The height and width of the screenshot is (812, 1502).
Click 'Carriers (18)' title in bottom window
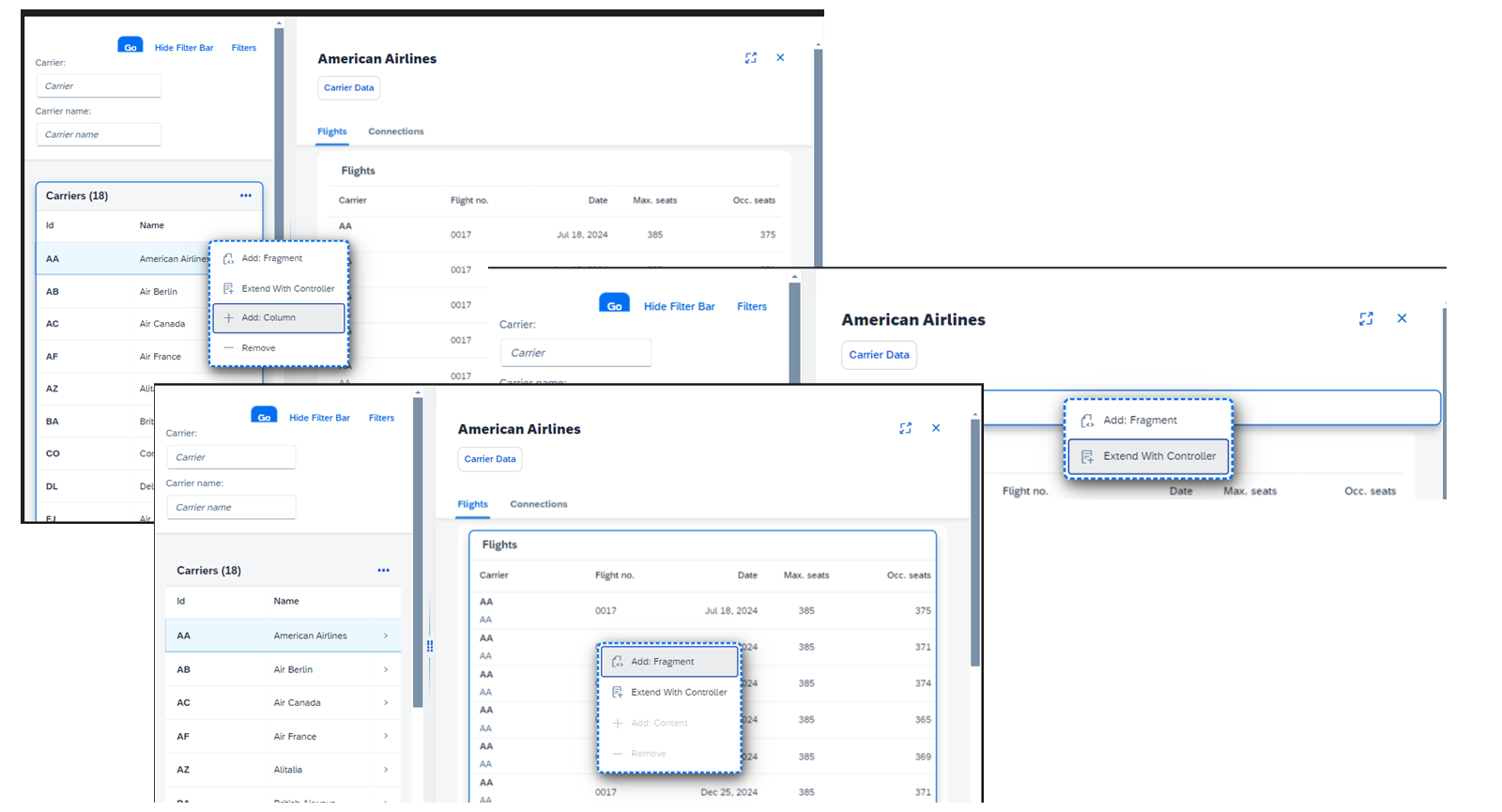coord(208,571)
